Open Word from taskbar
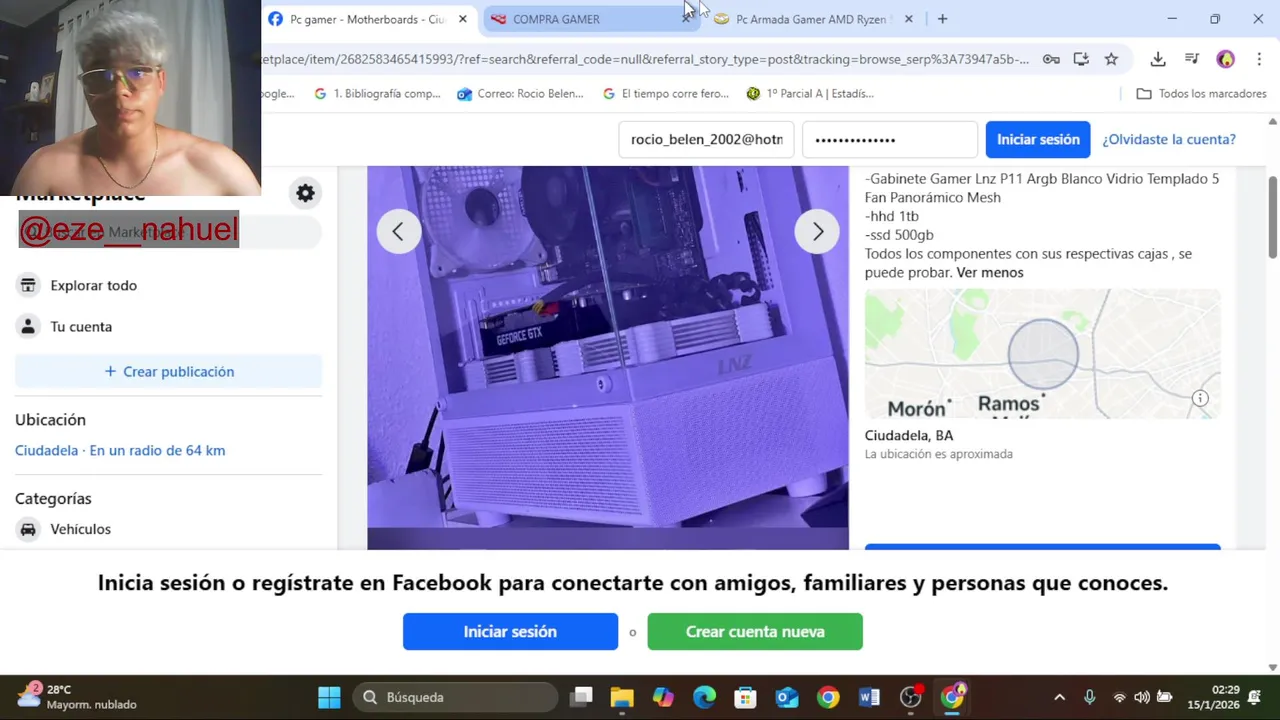 click(x=869, y=697)
